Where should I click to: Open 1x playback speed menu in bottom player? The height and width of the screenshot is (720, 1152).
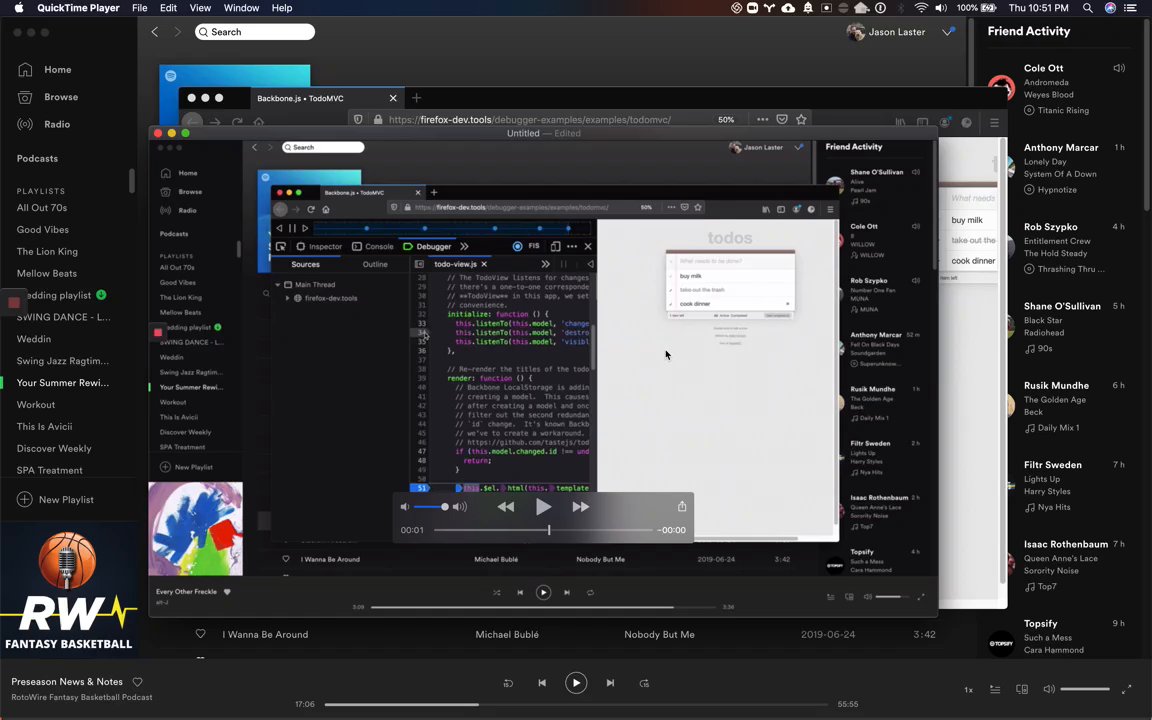(968, 690)
